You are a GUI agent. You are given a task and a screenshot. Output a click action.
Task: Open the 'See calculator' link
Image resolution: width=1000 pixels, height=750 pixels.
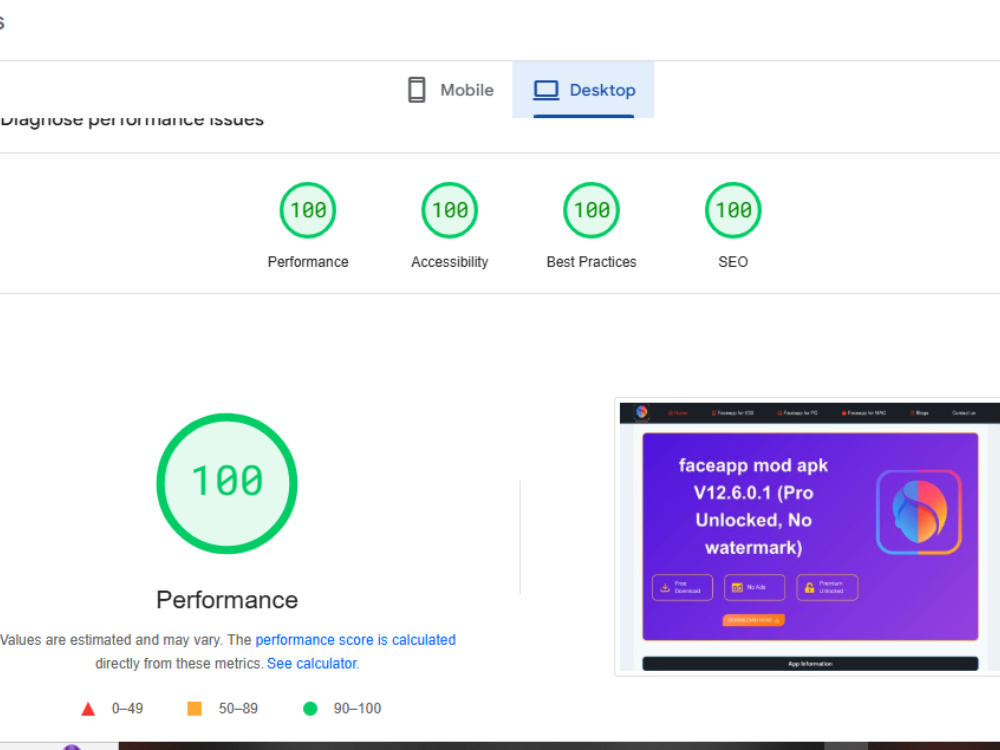[x=312, y=663]
